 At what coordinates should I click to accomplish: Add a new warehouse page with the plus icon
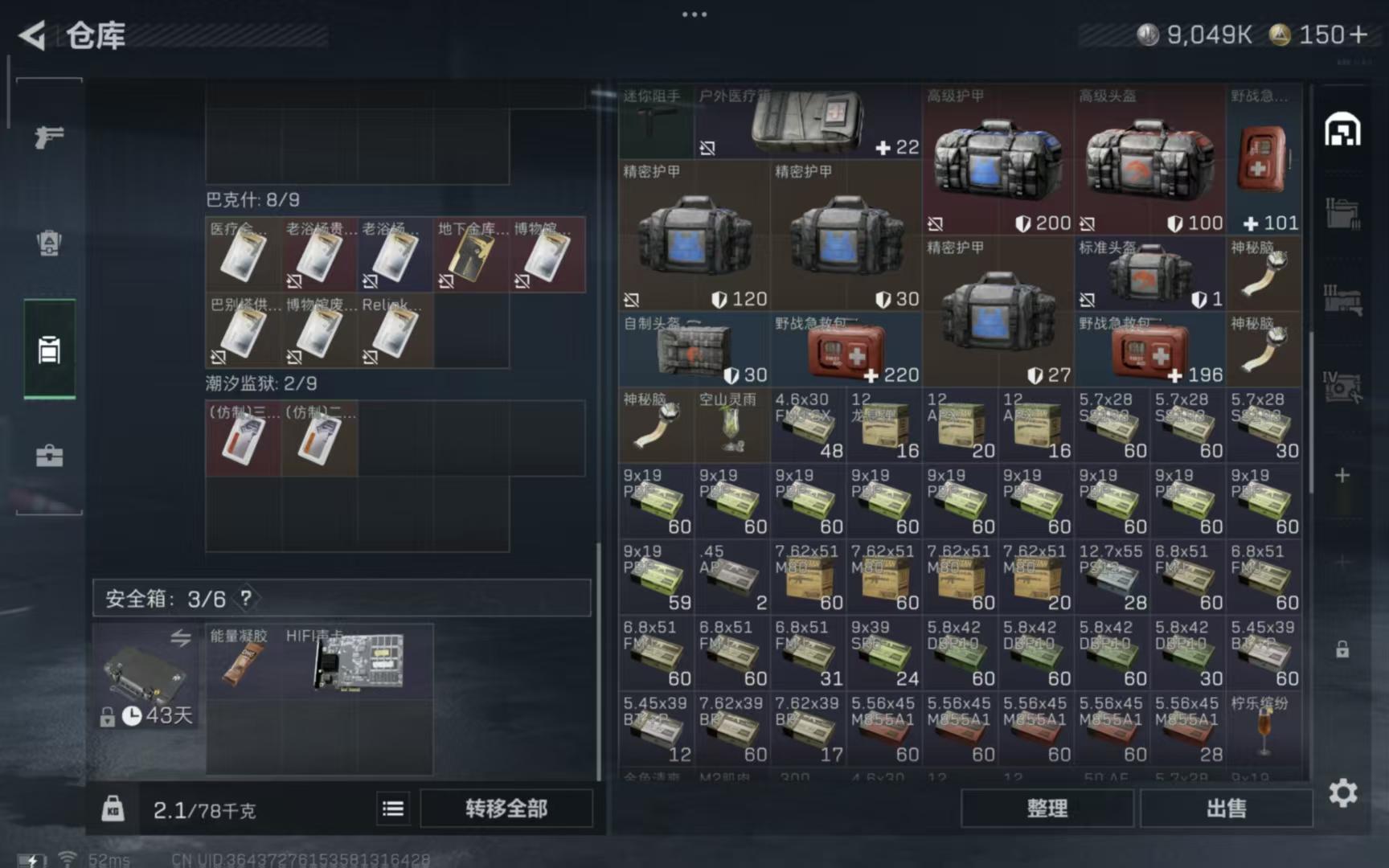coord(1342,475)
